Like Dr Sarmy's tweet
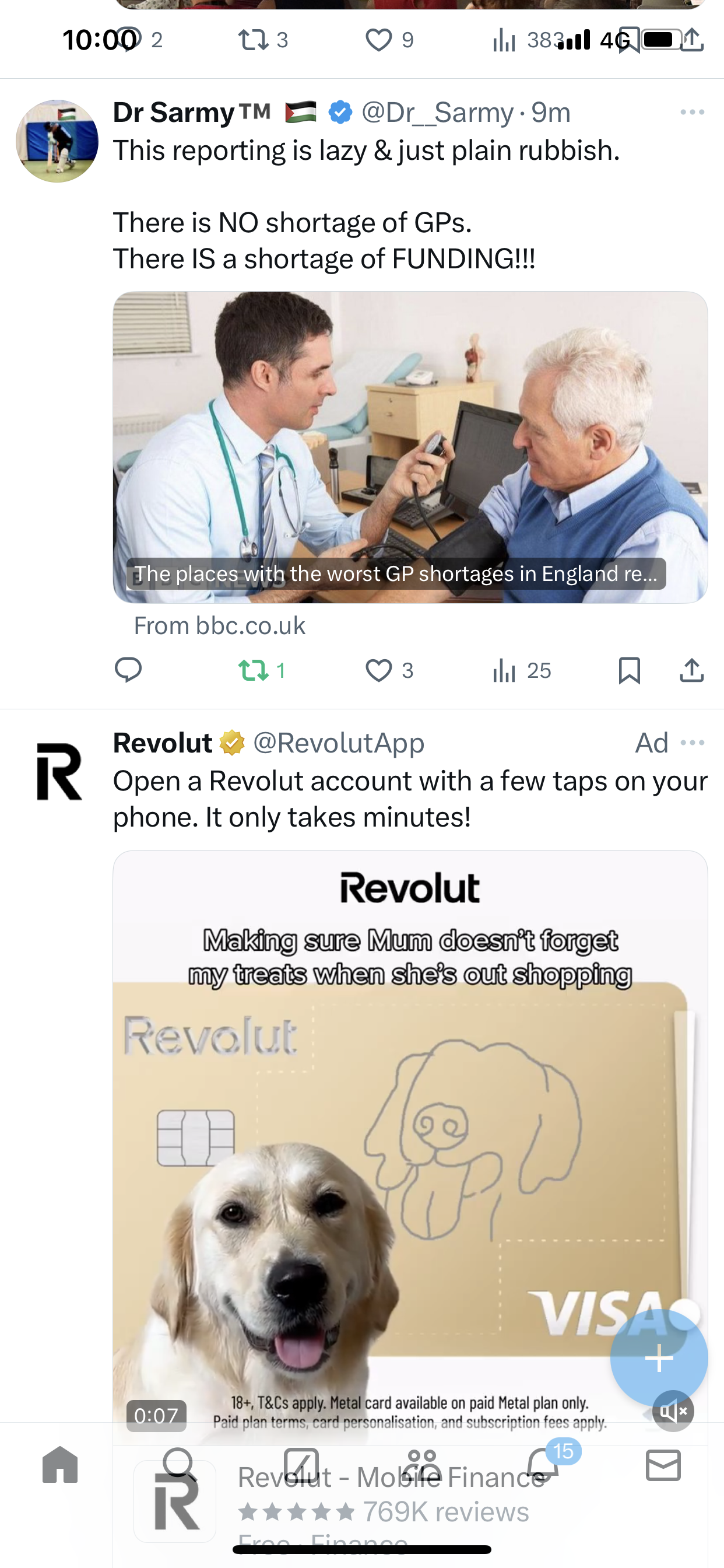 (x=389, y=670)
